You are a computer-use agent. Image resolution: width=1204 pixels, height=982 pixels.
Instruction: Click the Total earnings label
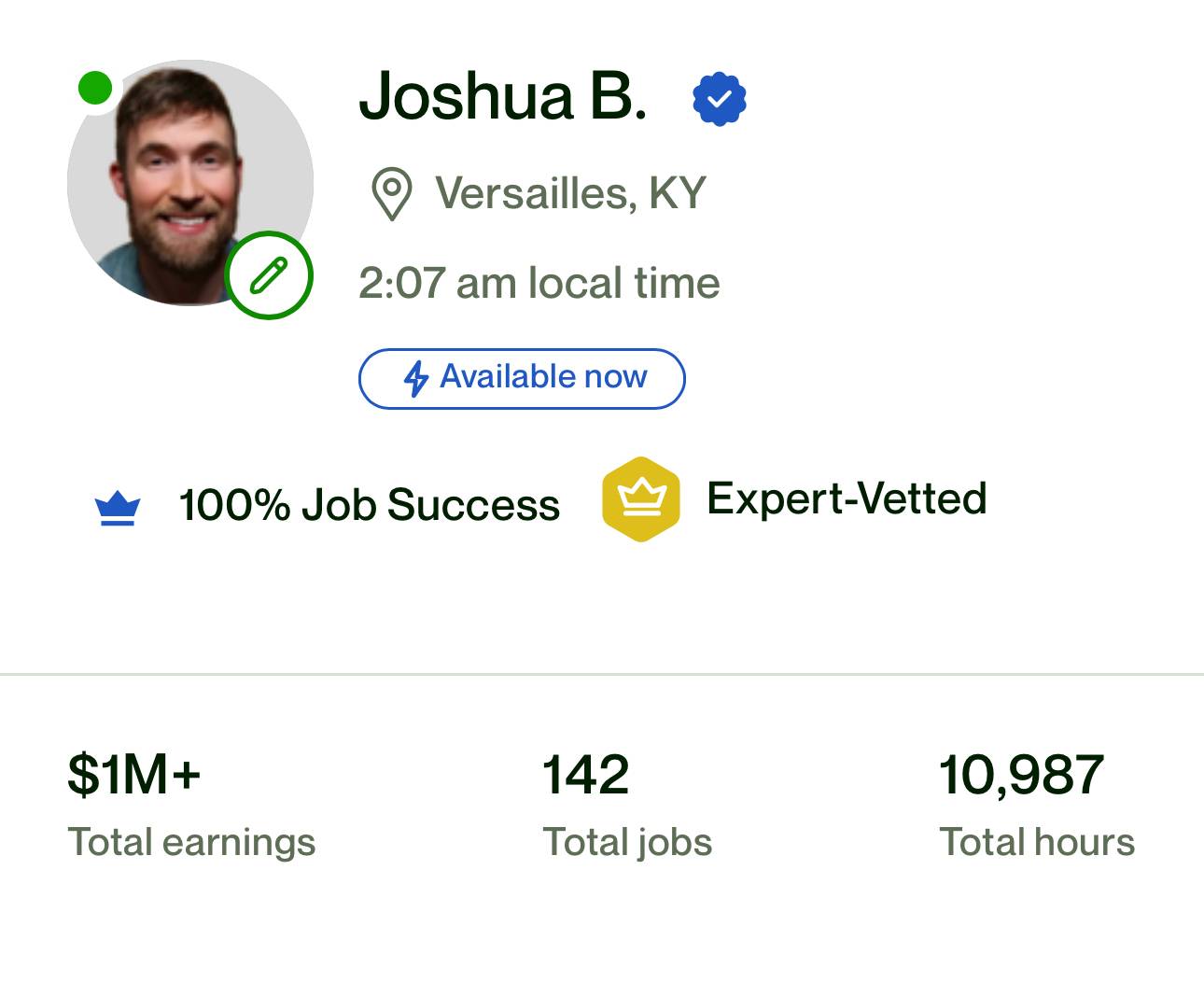(191, 842)
